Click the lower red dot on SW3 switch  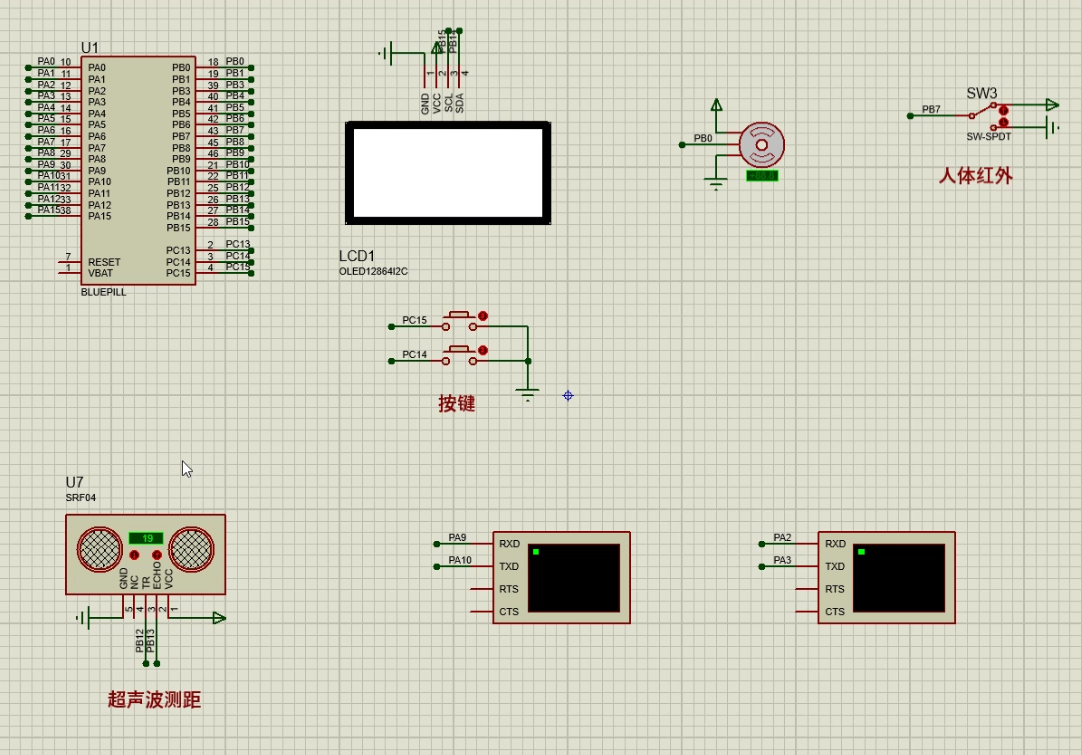(x=1004, y=122)
